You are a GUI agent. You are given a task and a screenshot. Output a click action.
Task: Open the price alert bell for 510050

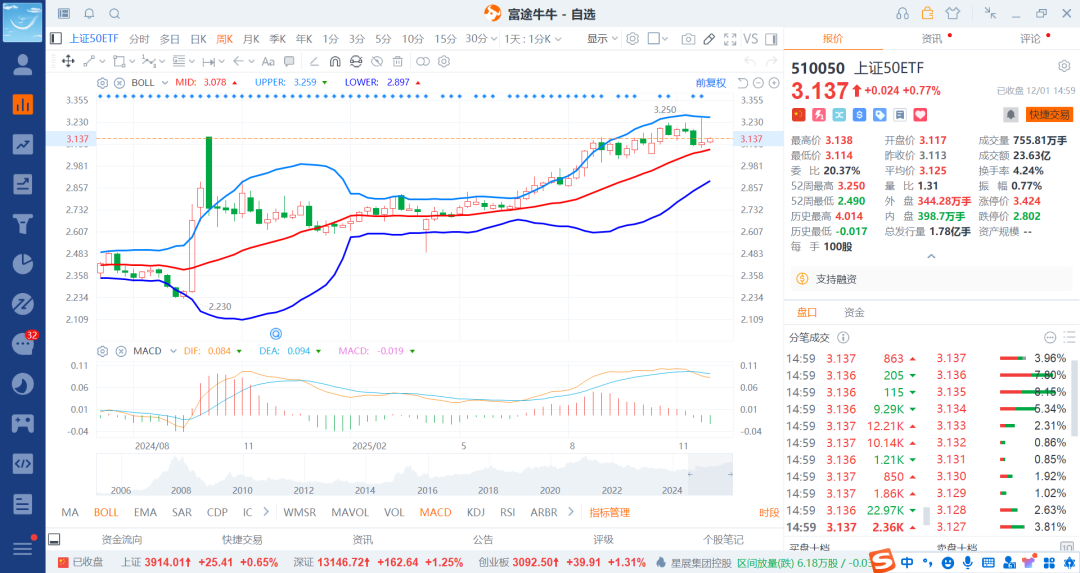pyautogui.click(x=1010, y=114)
